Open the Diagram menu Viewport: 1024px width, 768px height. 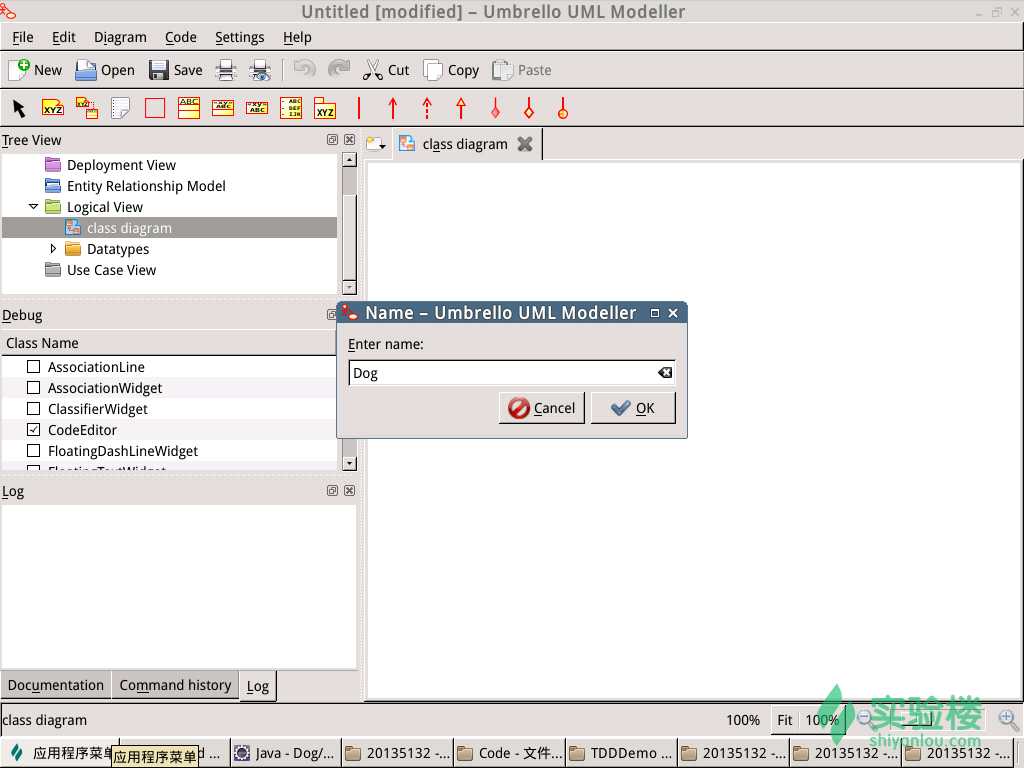pyautogui.click(x=120, y=37)
